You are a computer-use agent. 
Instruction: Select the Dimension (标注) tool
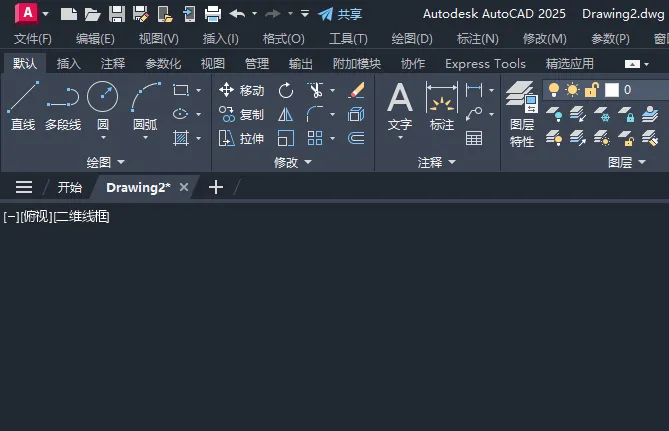coord(442,106)
